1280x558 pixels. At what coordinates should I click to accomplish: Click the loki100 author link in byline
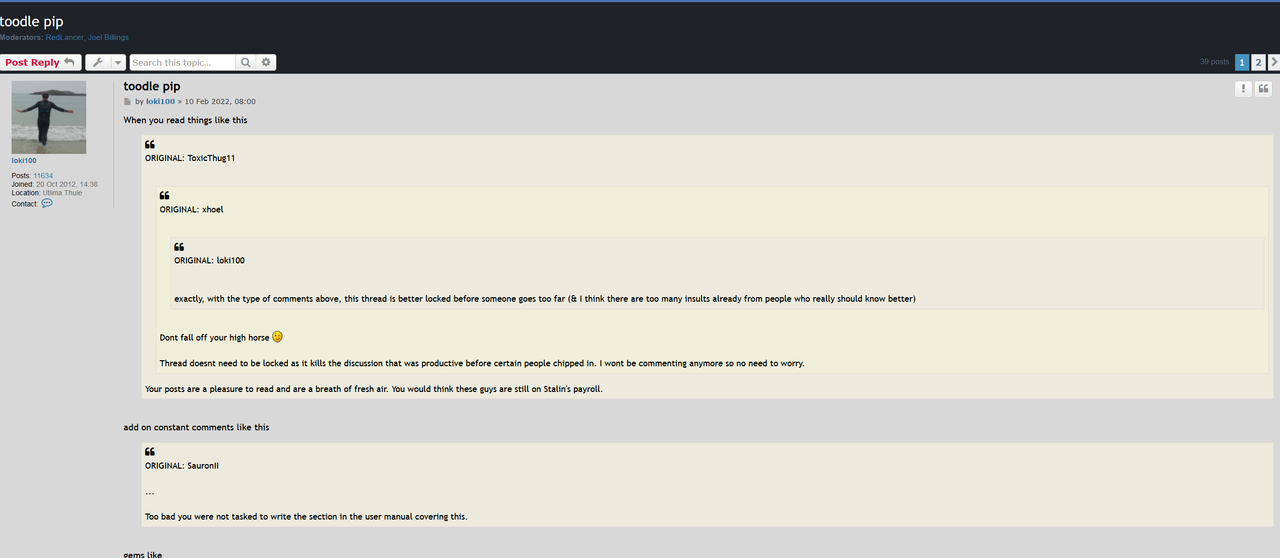160,101
